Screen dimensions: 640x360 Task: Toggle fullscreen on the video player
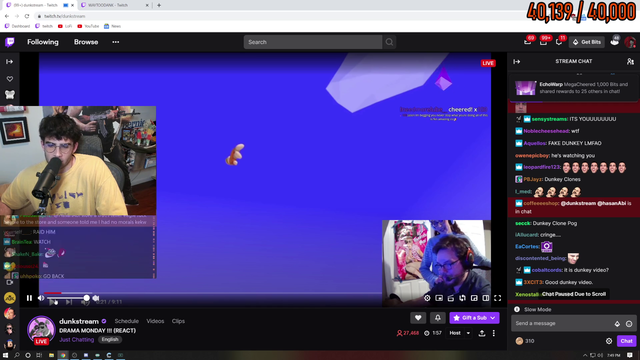(498, 298)
